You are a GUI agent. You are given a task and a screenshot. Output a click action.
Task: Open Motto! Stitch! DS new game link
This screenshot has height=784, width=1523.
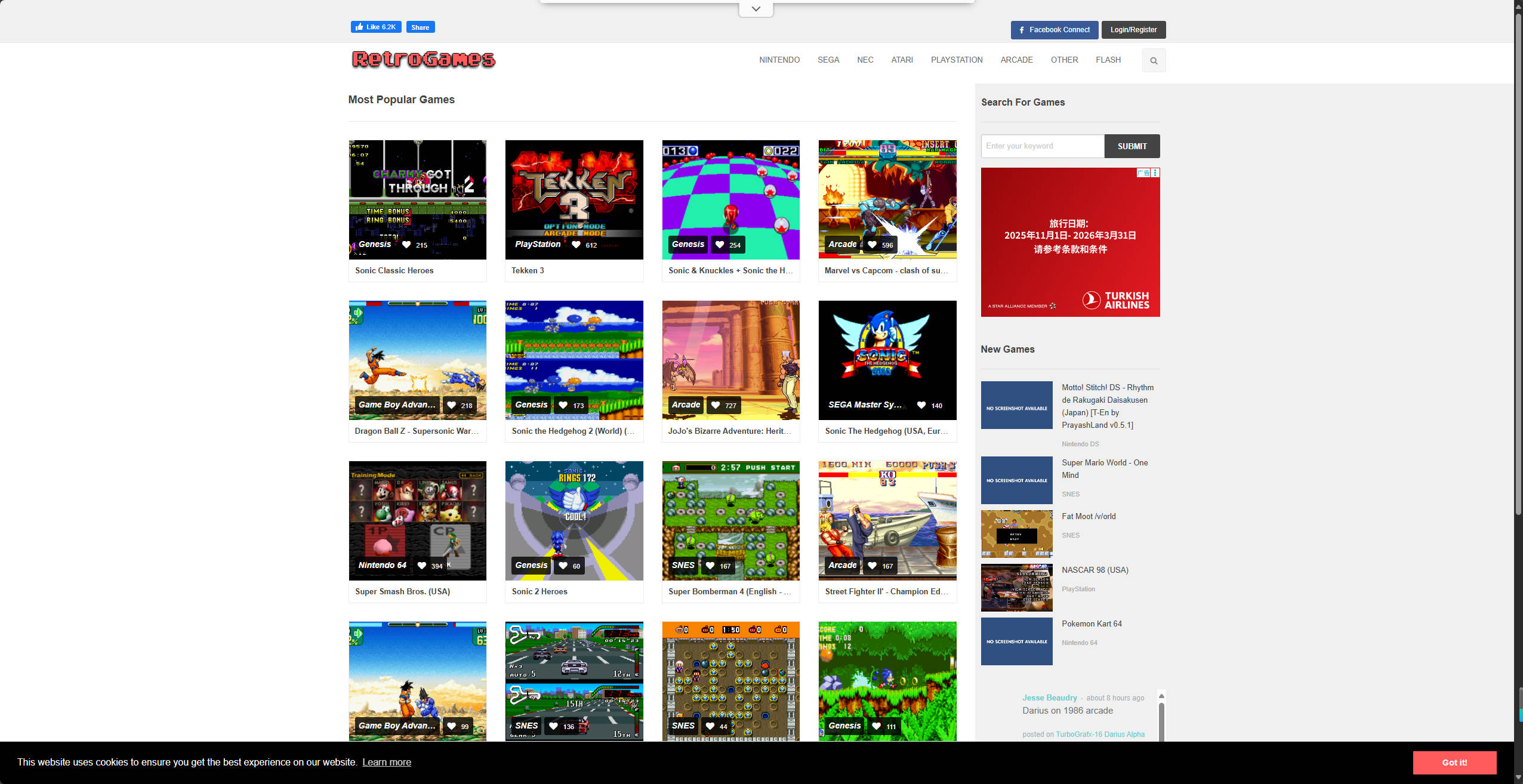(x=1108, y=406)
